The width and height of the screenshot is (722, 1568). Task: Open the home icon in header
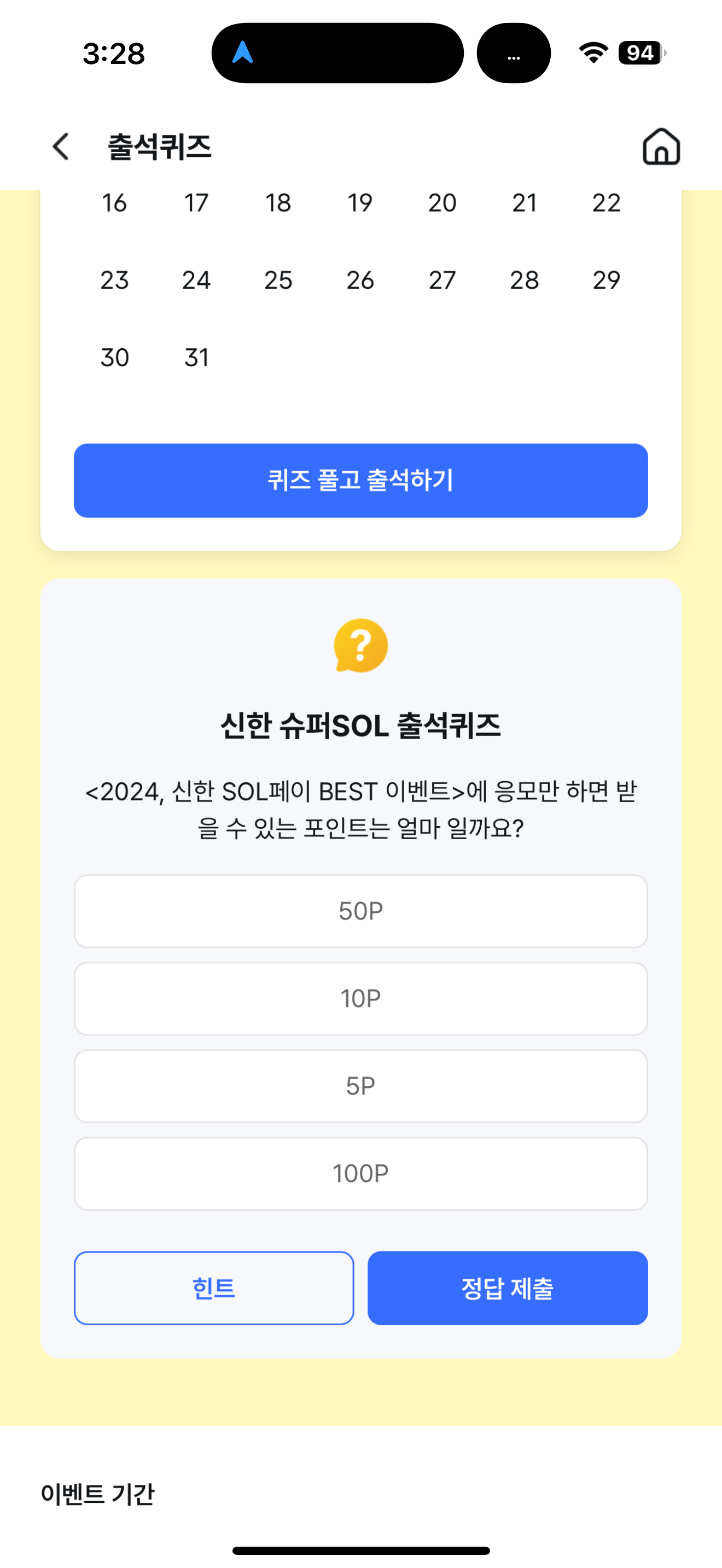click(661, 147)
